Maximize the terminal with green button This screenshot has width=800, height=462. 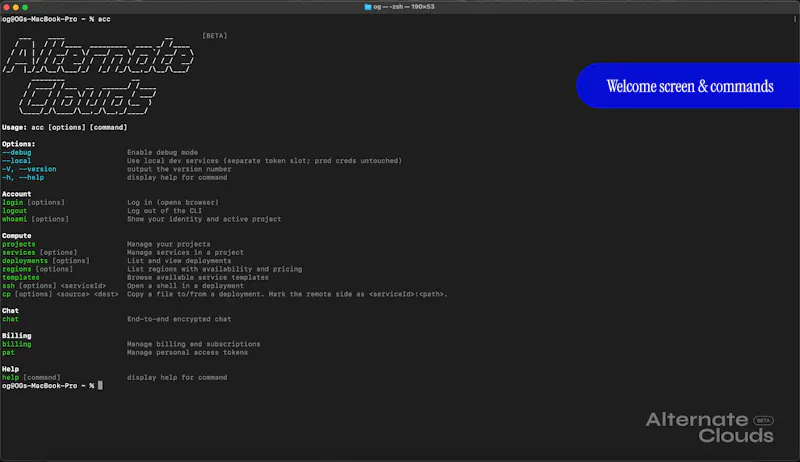point(24,7)
